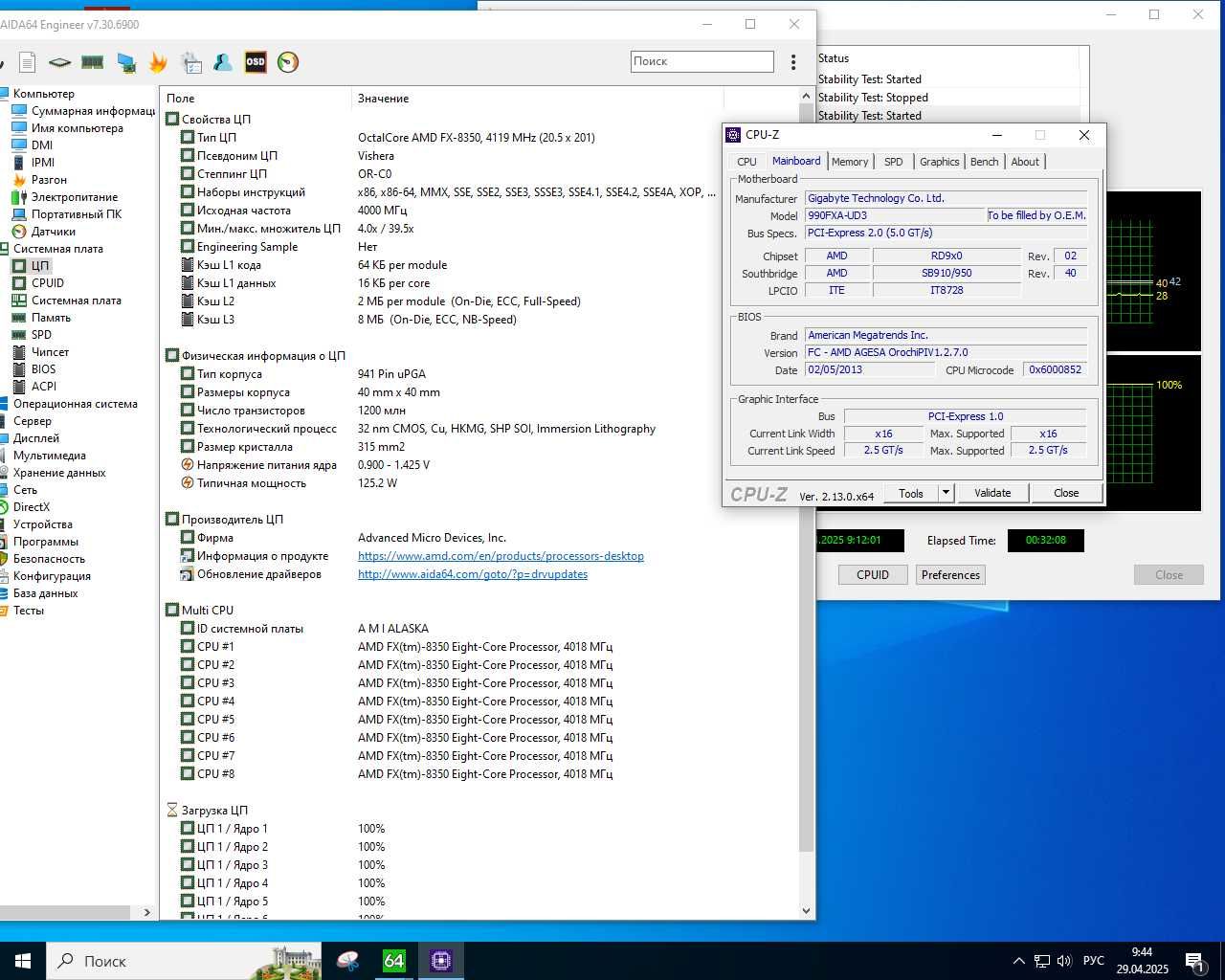Select 'Stability Test: Stopped' status entry

point(873,98)
